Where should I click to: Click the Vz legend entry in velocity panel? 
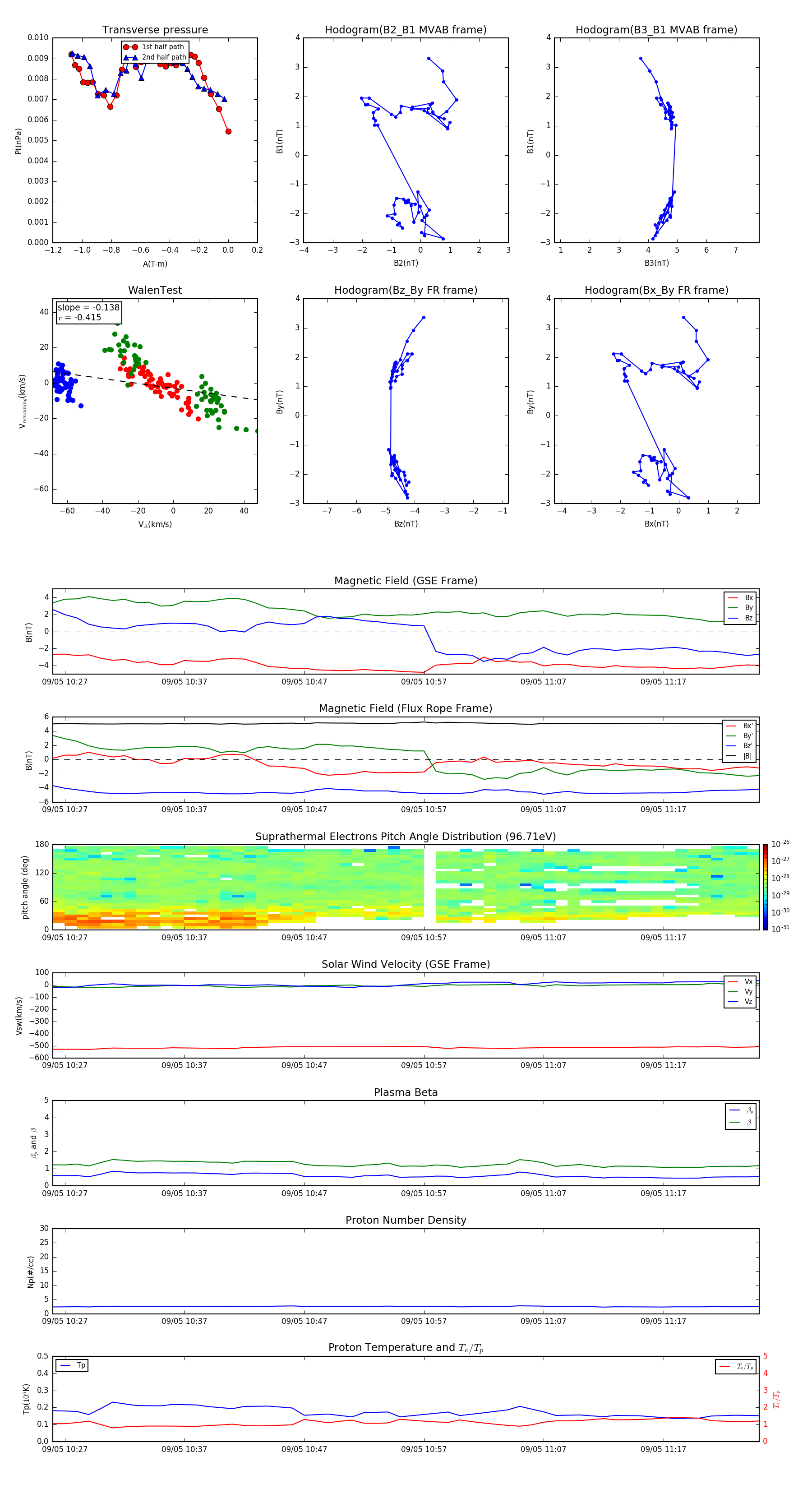(x=741, y=1002)
